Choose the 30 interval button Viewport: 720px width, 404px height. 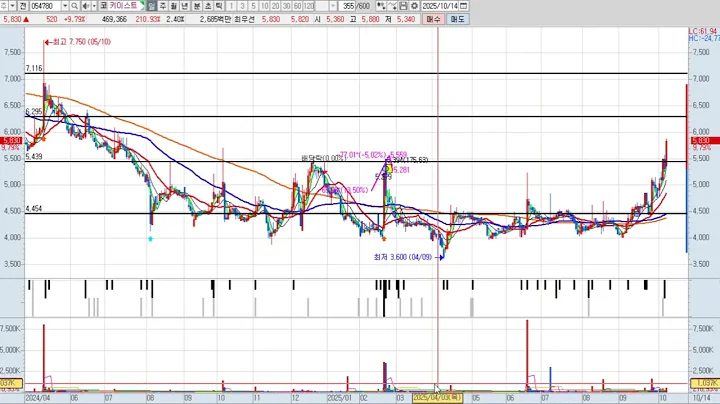[x=287, y=6]
